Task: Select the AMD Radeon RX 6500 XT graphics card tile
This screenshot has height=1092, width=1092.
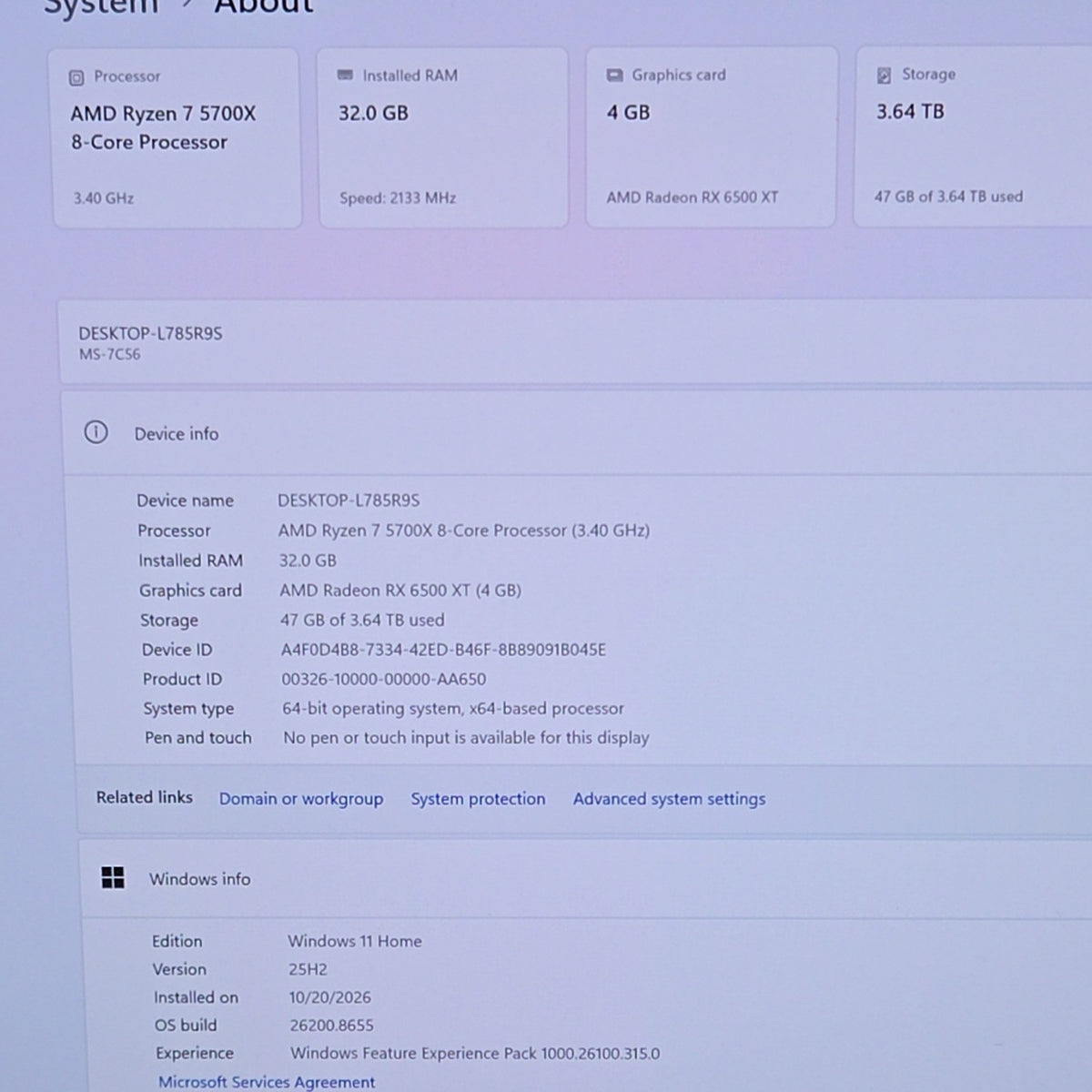Action: (x=711, y=136)
